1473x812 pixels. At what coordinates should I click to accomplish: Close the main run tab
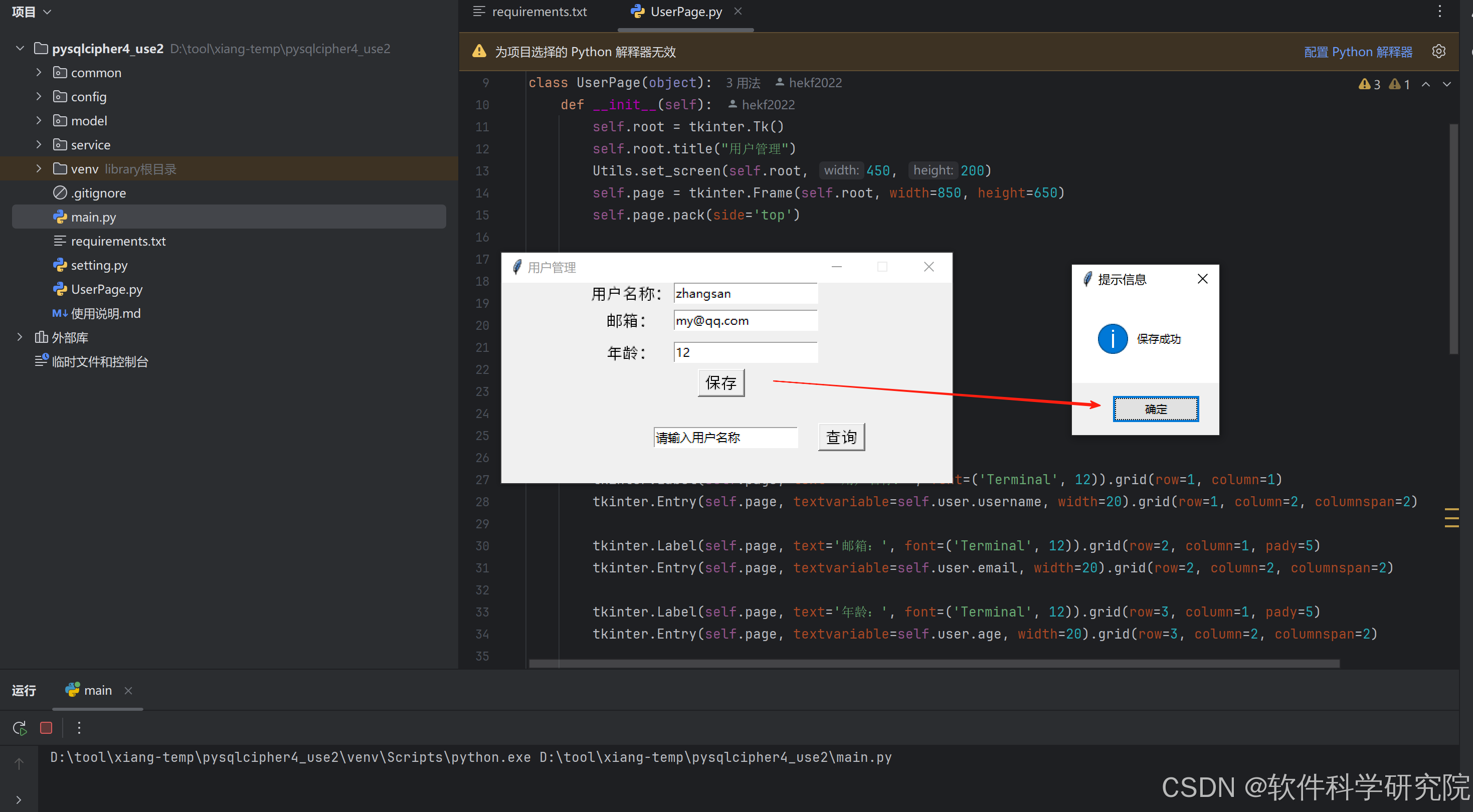[x=129, y=690]
